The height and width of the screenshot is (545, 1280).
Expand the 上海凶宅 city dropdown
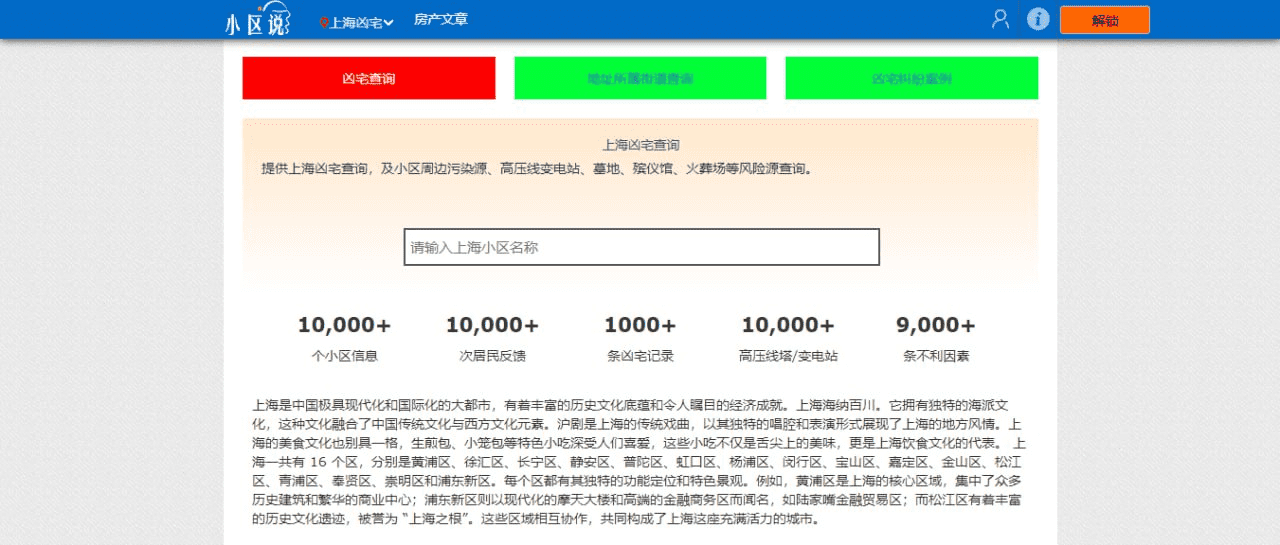point(361,22)
